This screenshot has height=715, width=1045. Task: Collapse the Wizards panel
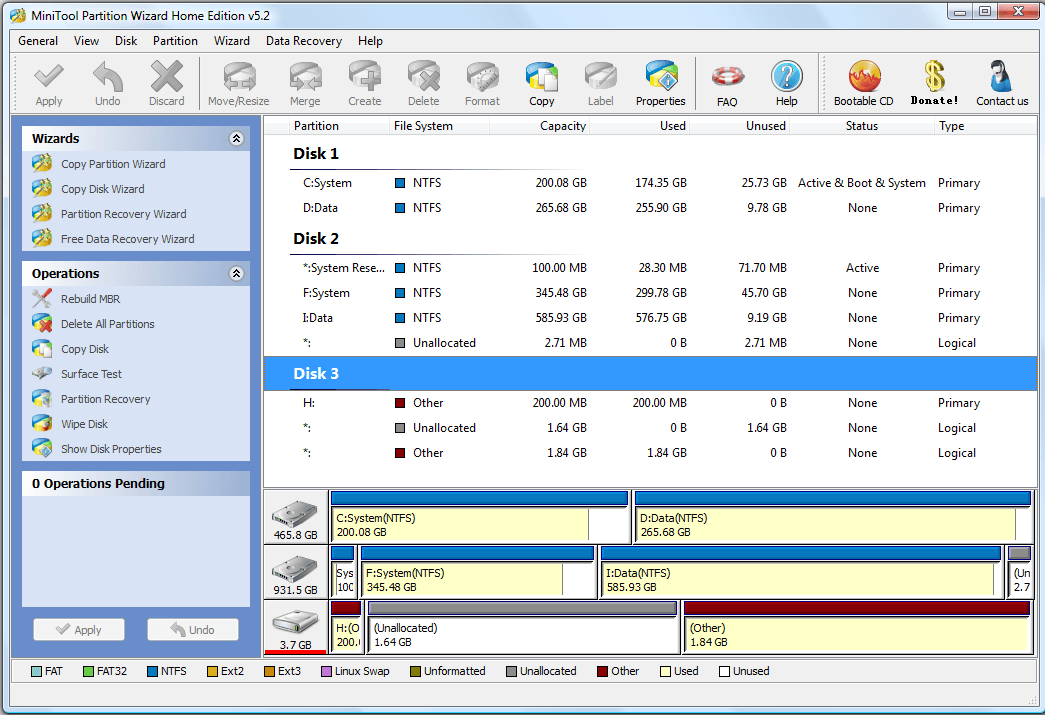[236, 139]
